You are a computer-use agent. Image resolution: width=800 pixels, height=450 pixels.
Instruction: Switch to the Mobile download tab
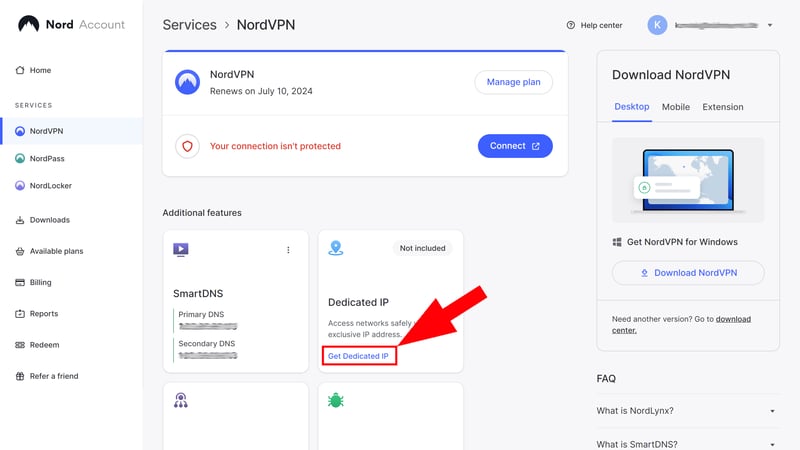(x=676, y=107)
